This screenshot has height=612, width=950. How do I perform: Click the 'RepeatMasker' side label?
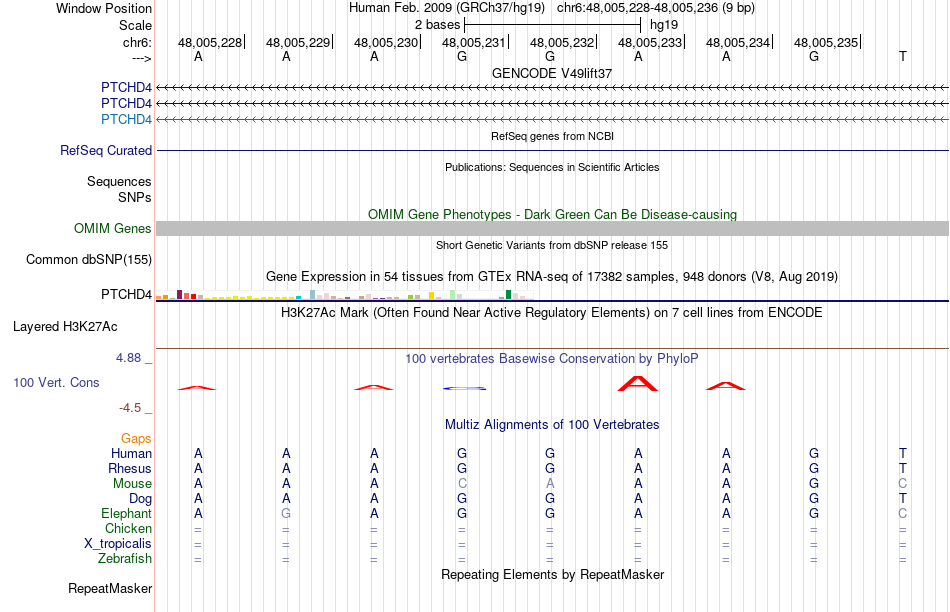110,588
